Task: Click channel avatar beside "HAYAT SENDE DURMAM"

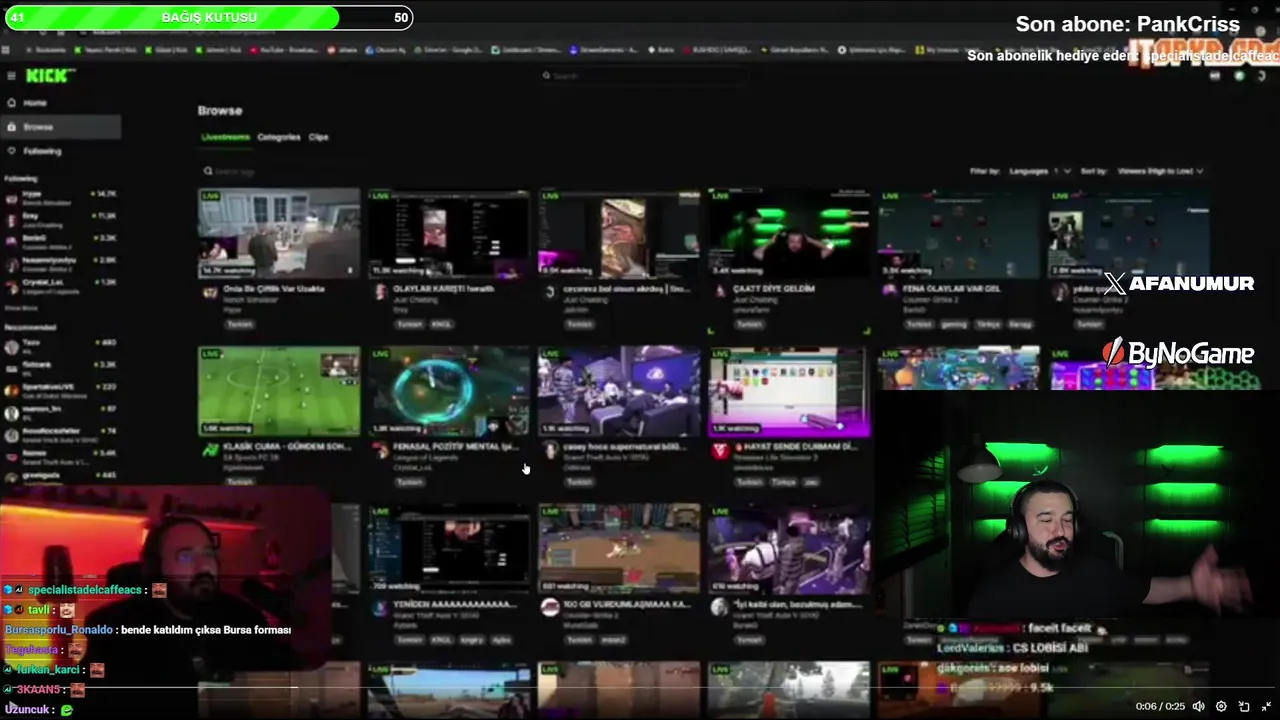Action: tap(720, 450)
